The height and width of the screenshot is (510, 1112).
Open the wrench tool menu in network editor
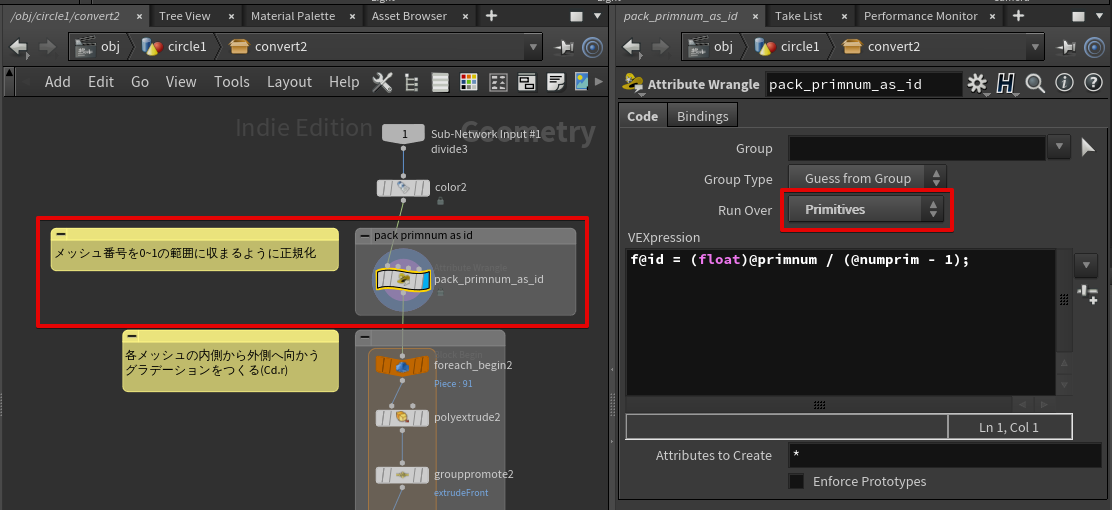pyautogui.click(x=382, y=82)
